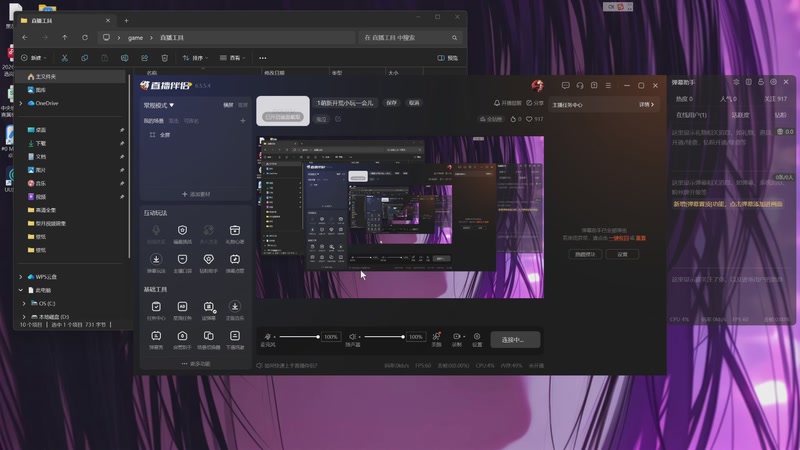Click 取消 next to the title

point(414,103)
